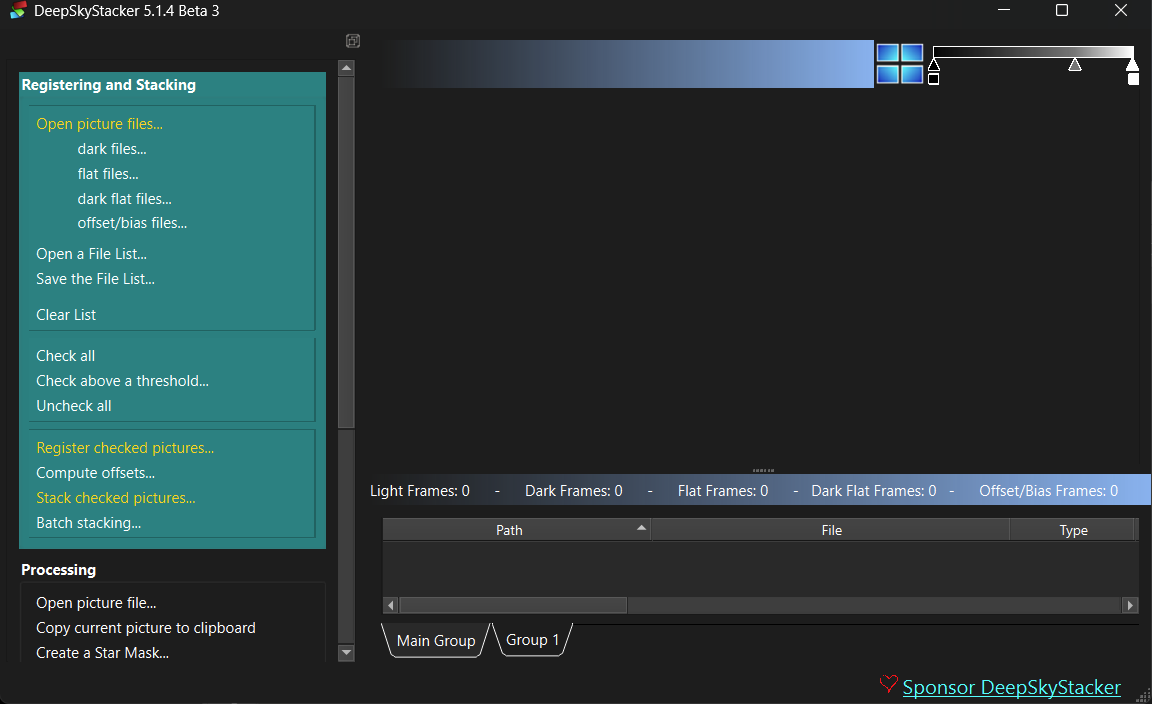
Task: Click the float/undock panel icon
Action: coord(353,41)
